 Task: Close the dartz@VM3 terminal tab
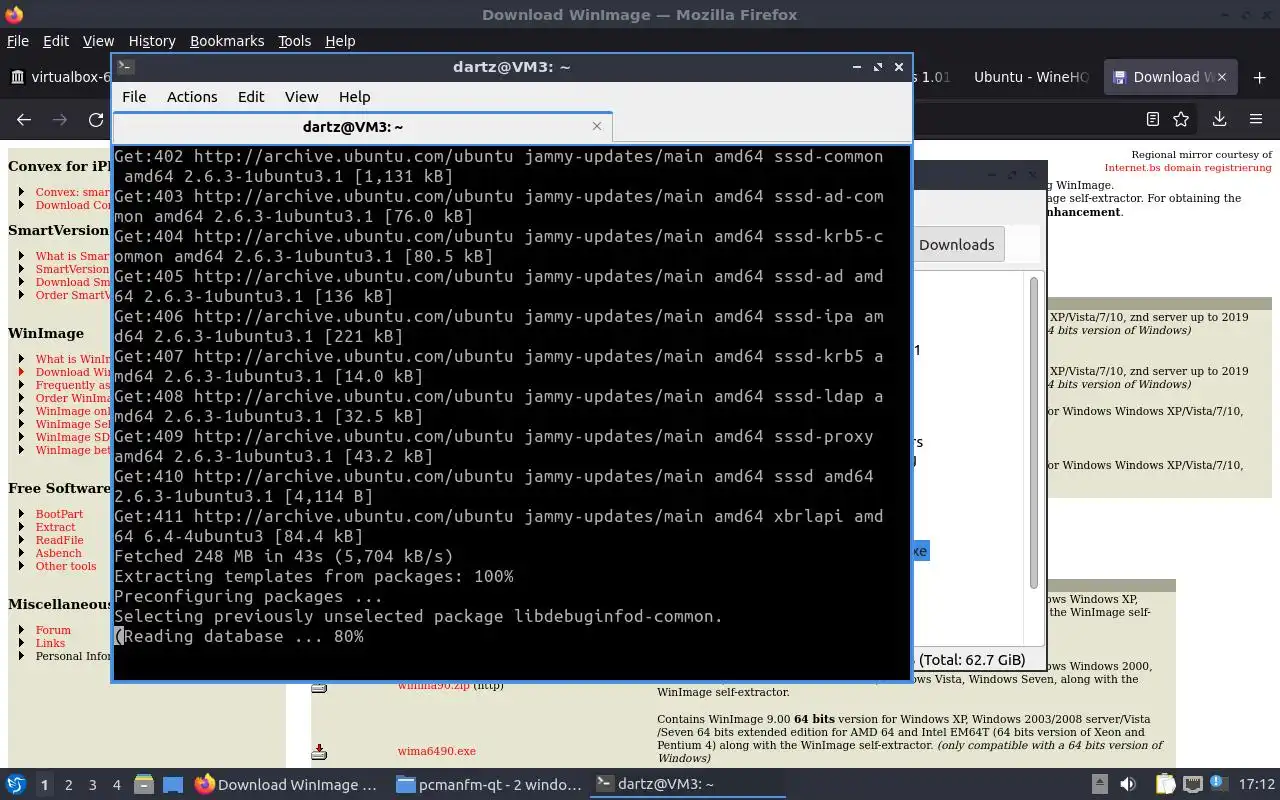point(597,126)
